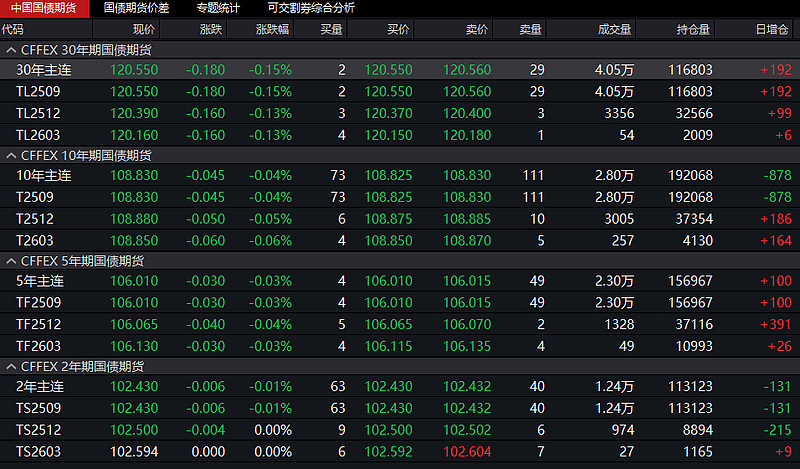Screen dimensions: 800x469
Task: Select the TF2509 contract code
Action: pyautogui.click(x=38, y=303)
